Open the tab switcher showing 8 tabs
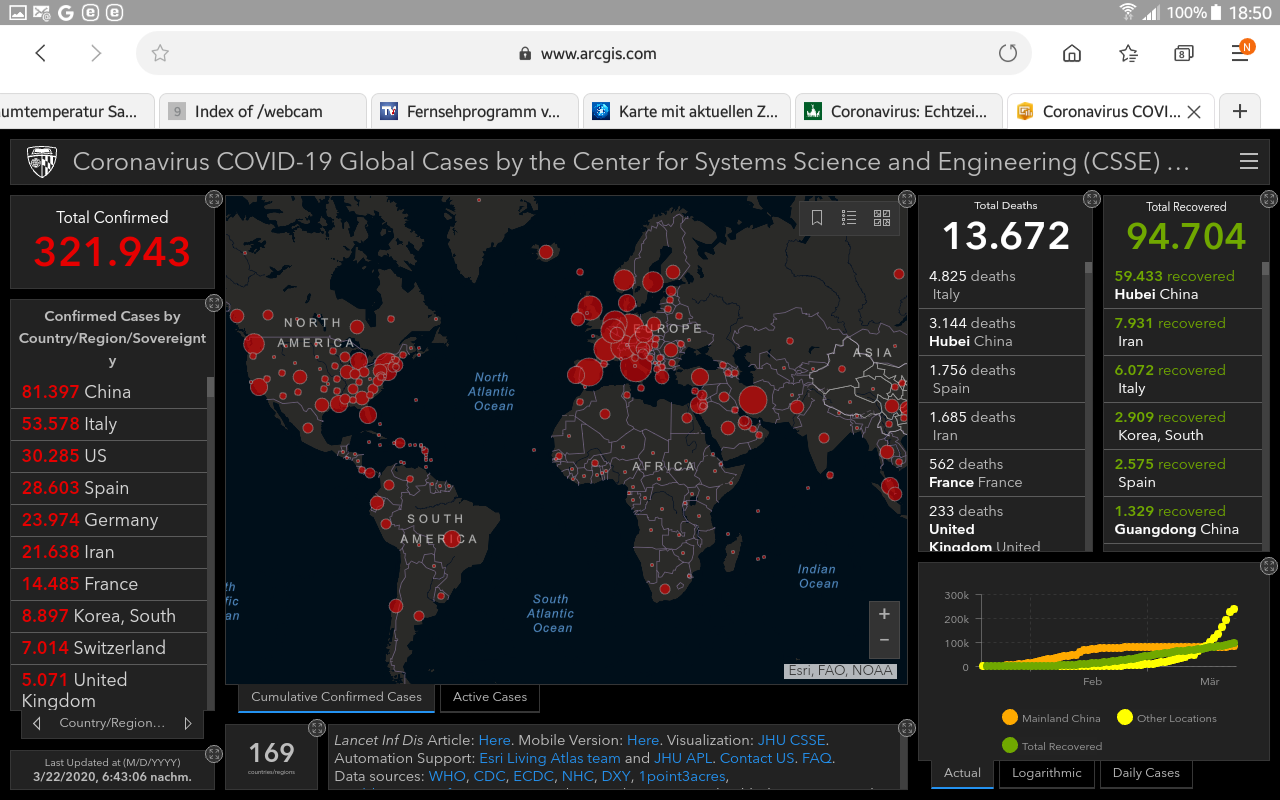The width and height of the screenshot is (1280, 800). 1184,54
